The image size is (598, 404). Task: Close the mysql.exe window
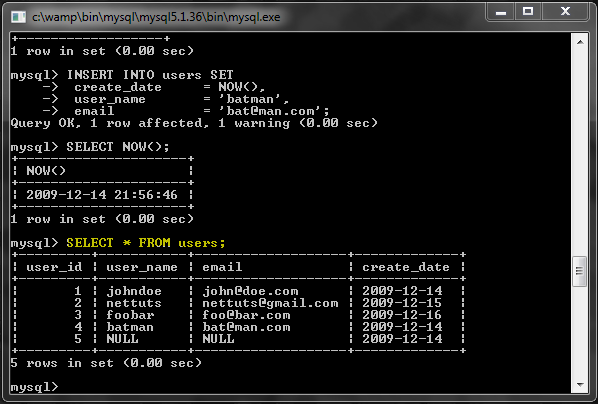point(565,12)
